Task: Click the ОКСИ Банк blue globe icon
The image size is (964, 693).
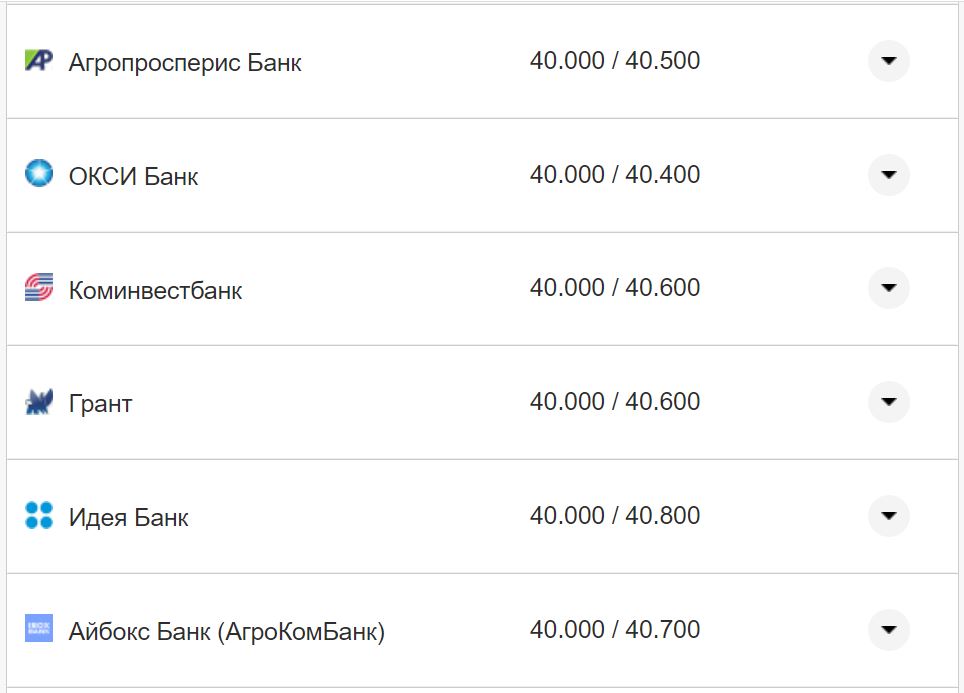Action: pyautogui.click(x=37, y=175)
